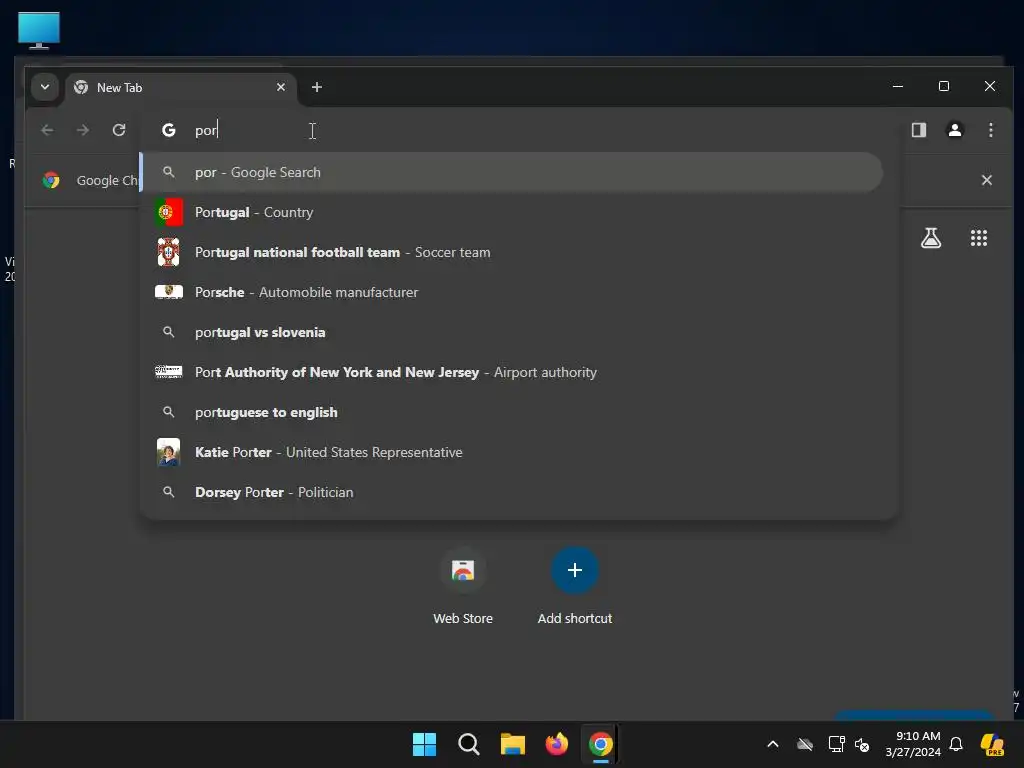The height and width of the screenshot is (768, 1024).
Task: Click the browser forward arrow
Action: (x=83, y=130)
